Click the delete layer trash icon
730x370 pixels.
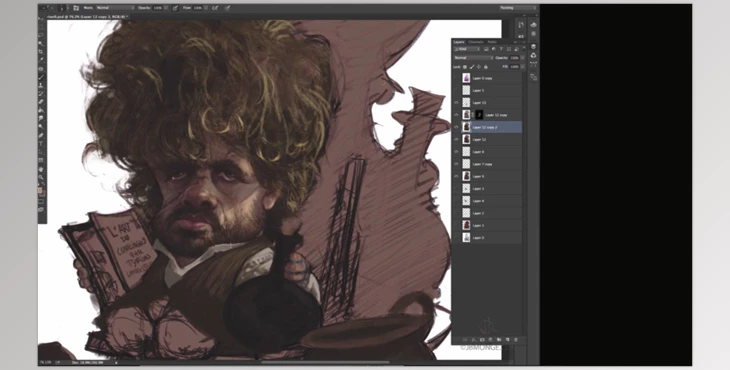coord(516,340)
